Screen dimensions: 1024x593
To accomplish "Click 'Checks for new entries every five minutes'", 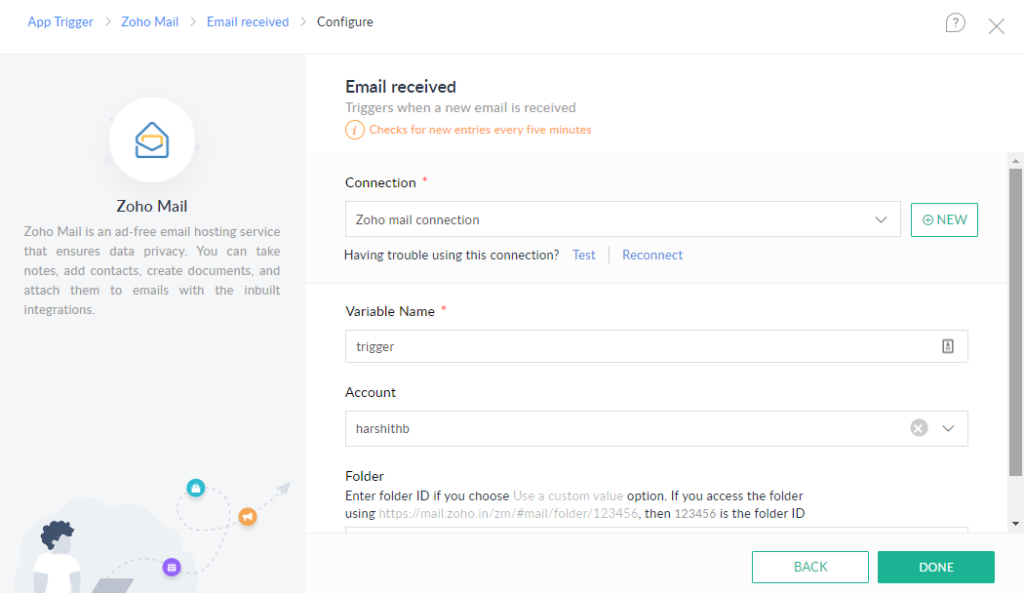I will coord(480,130).
